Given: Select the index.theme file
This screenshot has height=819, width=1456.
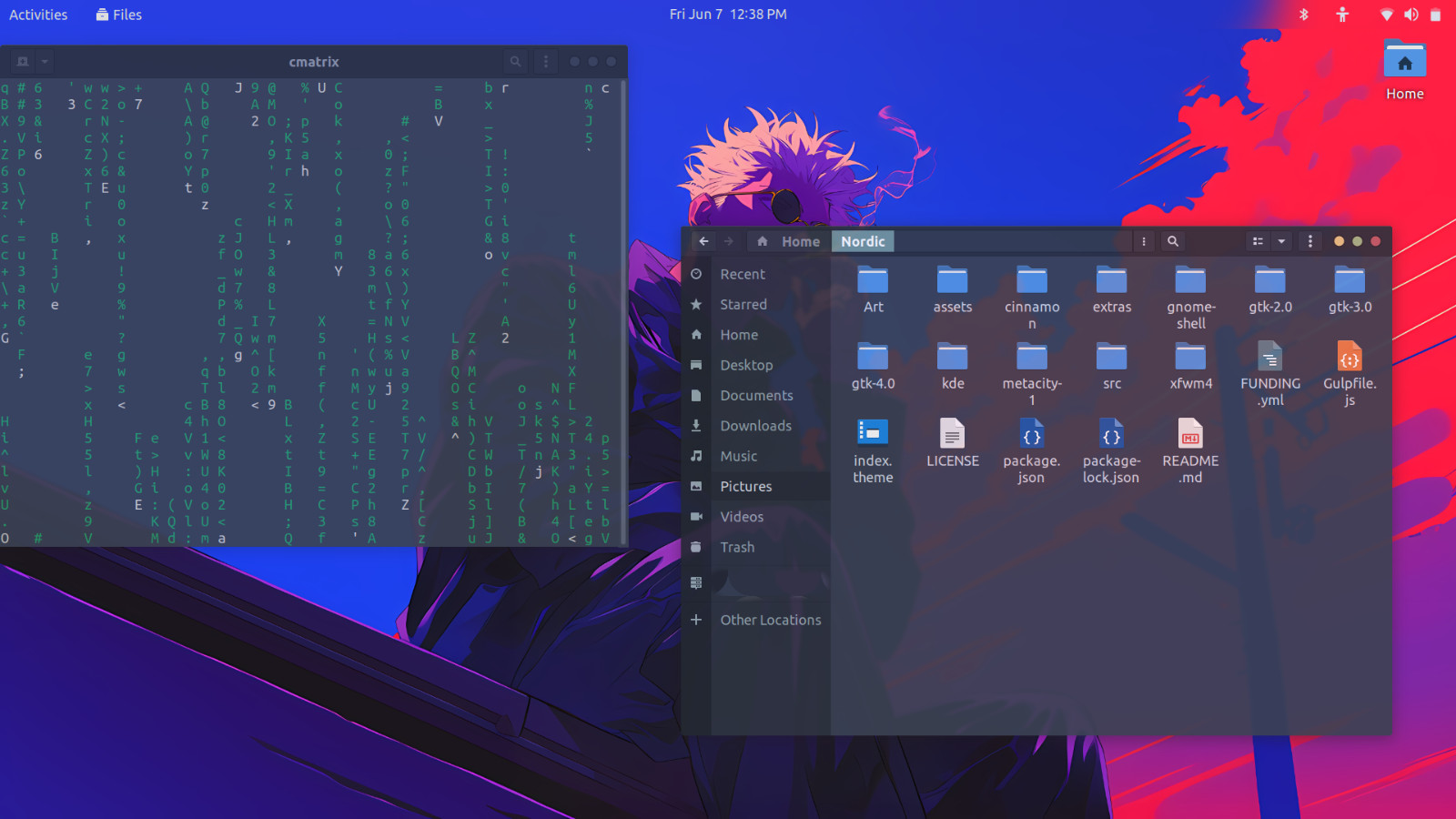Looking at the screenshot, I should 873,451.
